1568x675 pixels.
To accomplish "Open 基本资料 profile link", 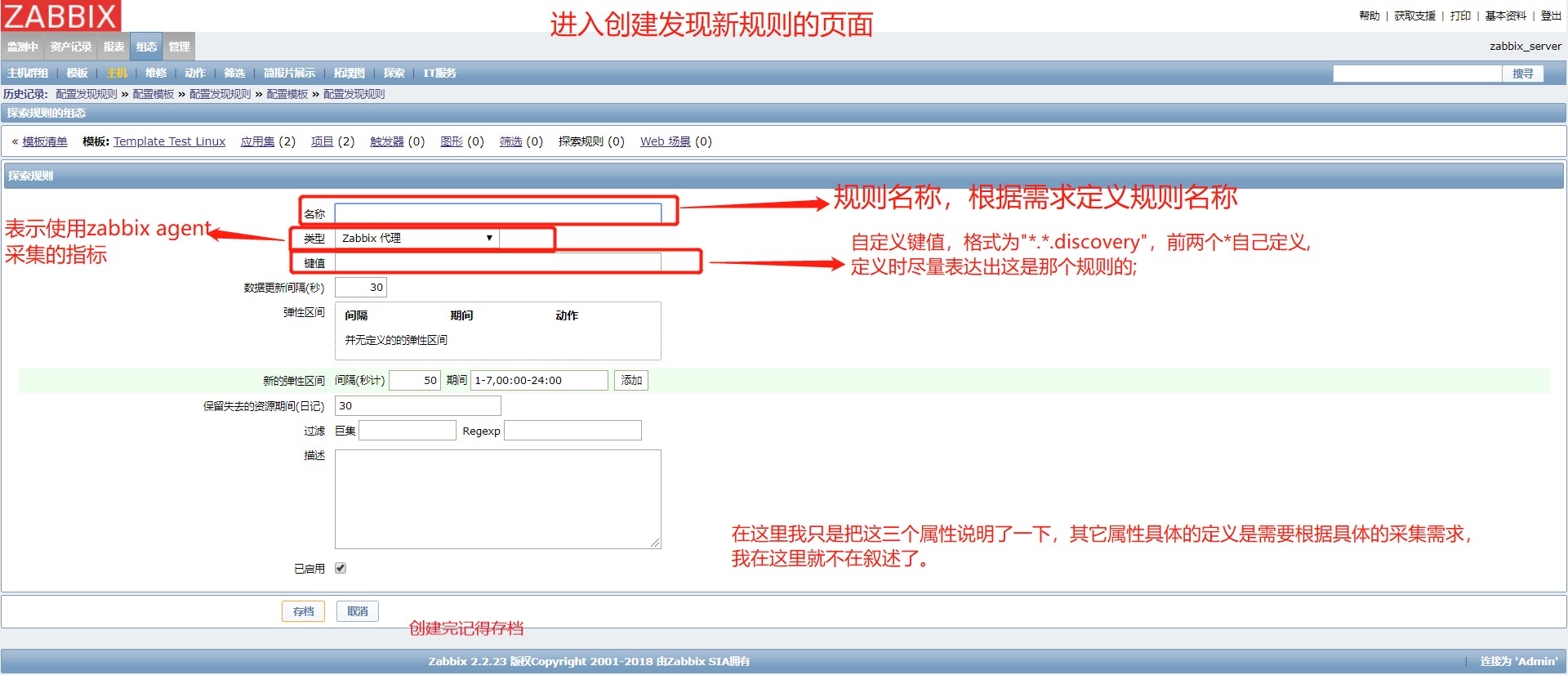I will (x=1505, y=16).
